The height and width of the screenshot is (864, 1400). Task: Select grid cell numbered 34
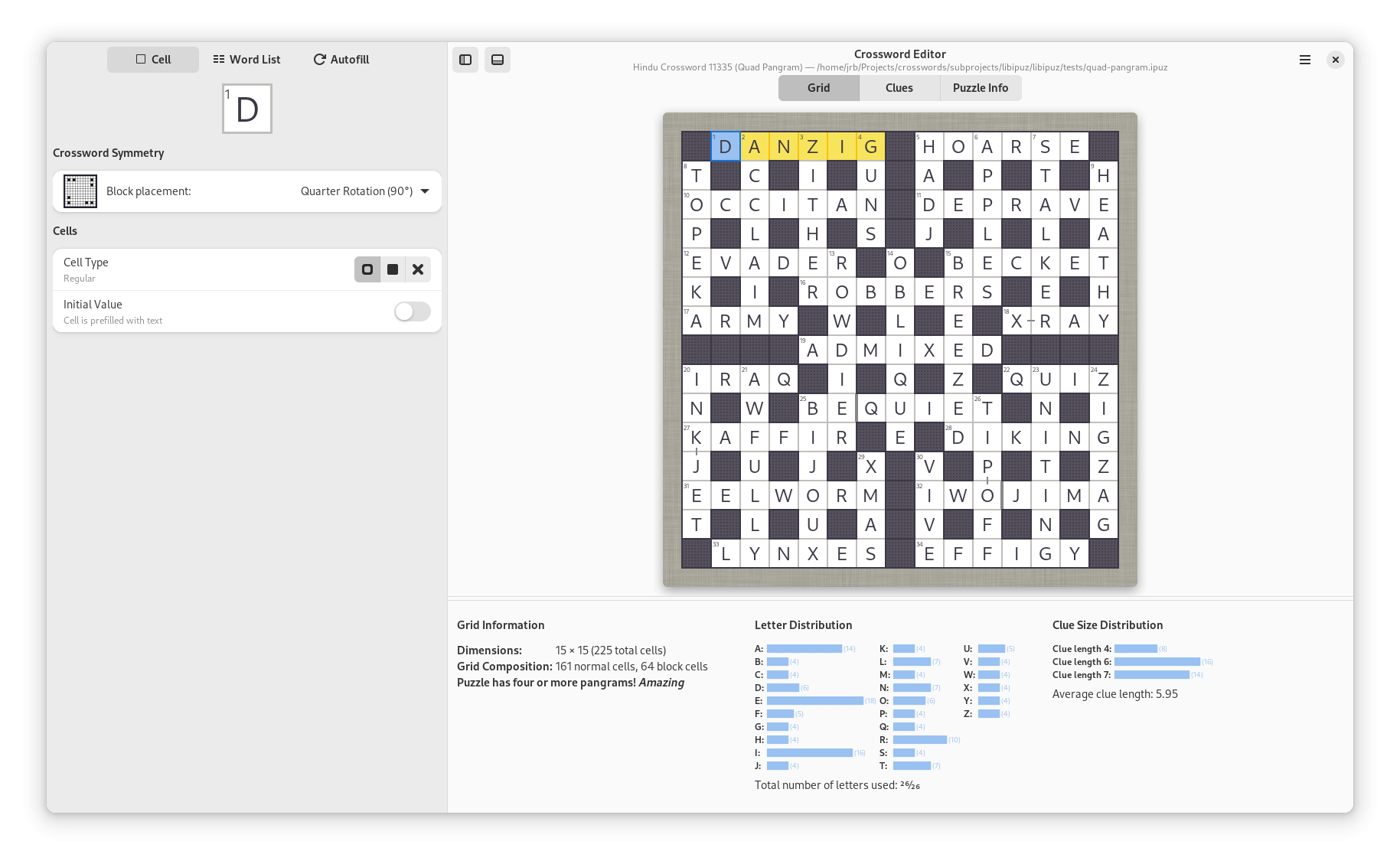tap(928, 553)
